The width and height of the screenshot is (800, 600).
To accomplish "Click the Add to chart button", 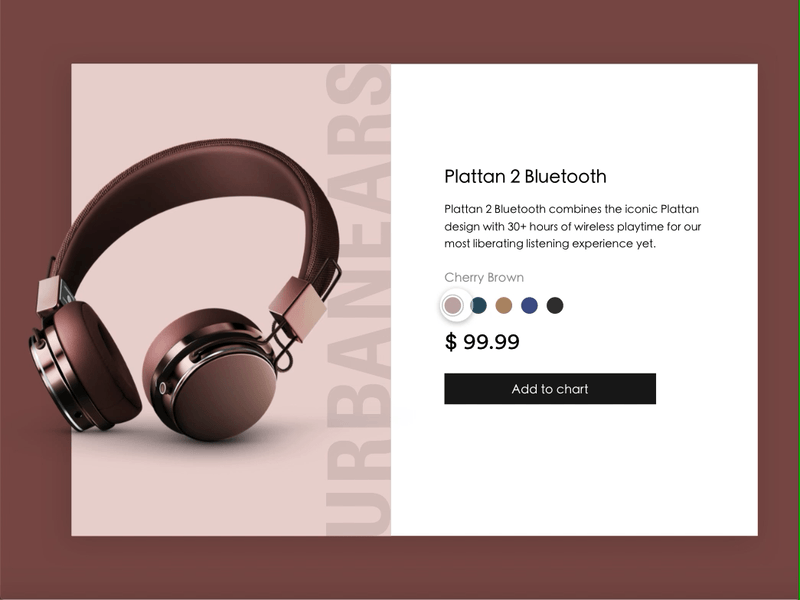I will [x=550, y=389].
